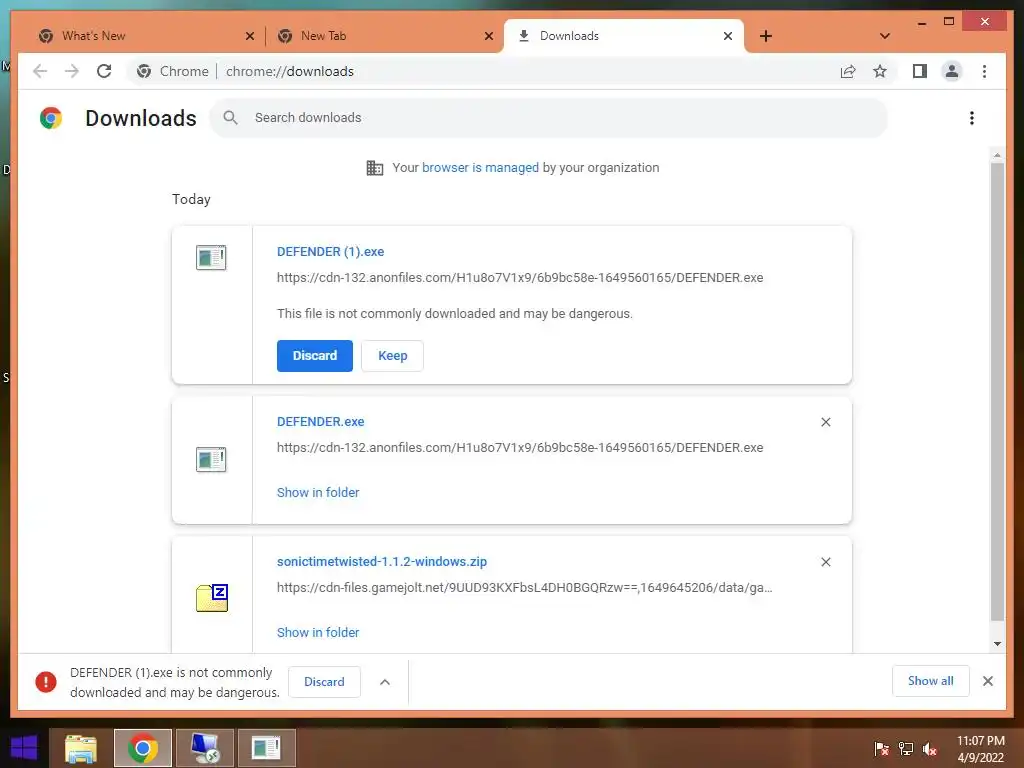1024x768 pixels.
Task: Open the DEFENDER.exe file name link
Action: click(x=321, y=422)
